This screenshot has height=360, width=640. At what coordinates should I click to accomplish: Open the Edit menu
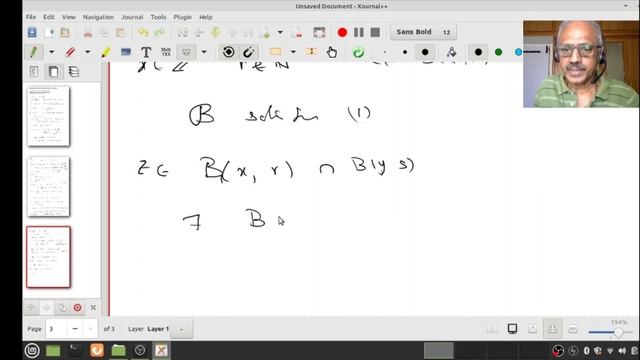tap(49, 17)
